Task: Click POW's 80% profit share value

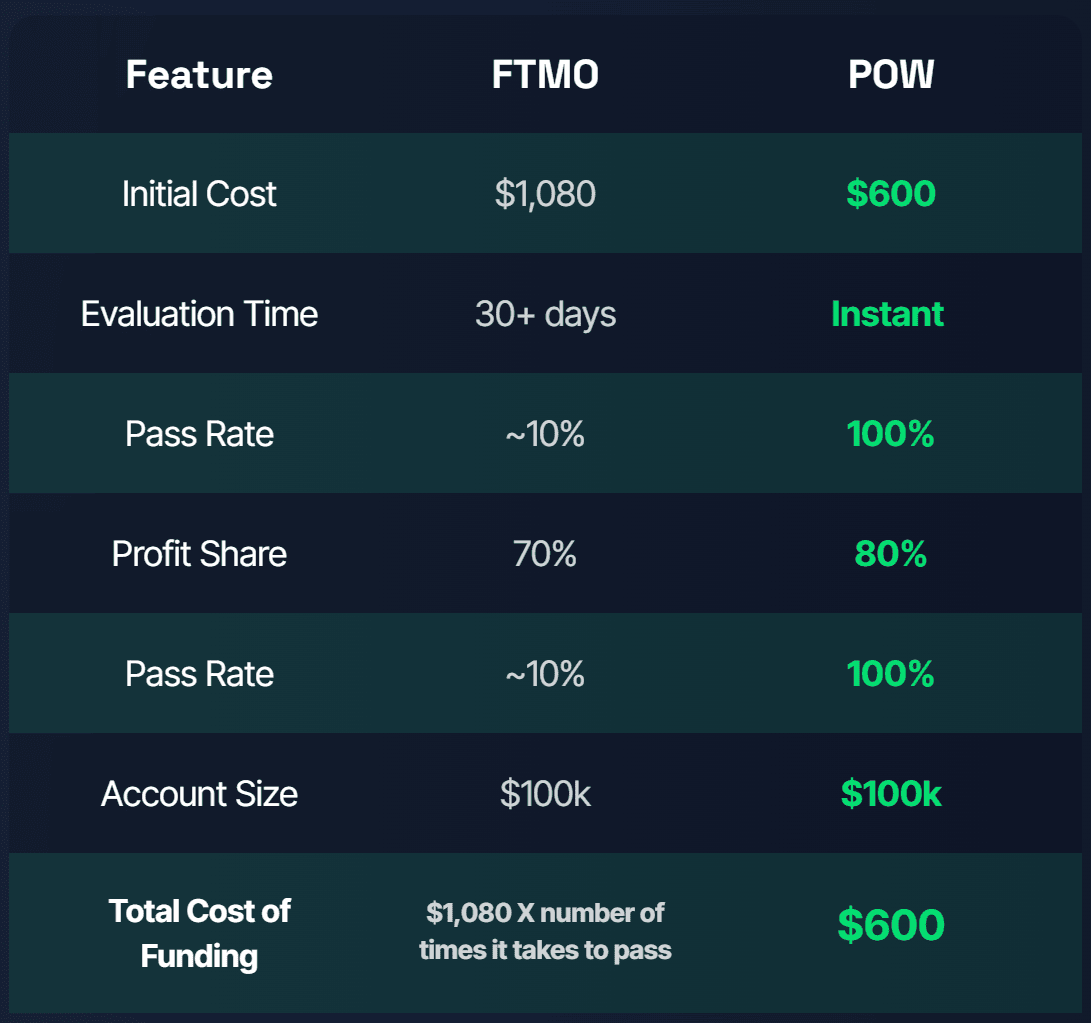Action: tap(891, 554)
